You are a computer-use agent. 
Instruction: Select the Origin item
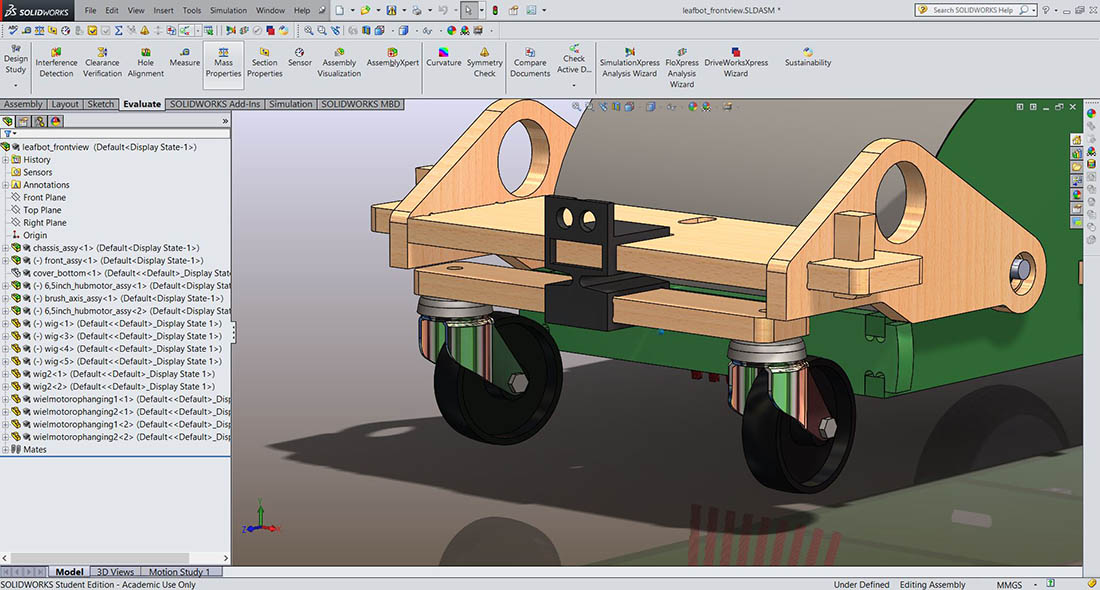pos(35,236)
